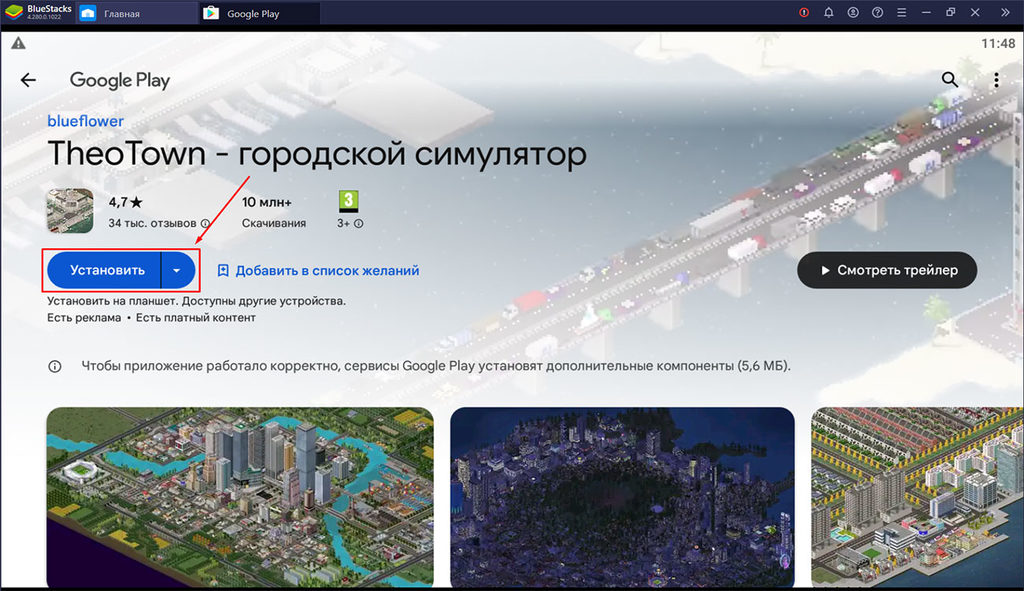This screenshot has width=1024, height=591.
Task: Click the TheoTown app icon
Action: coord(70,211)
